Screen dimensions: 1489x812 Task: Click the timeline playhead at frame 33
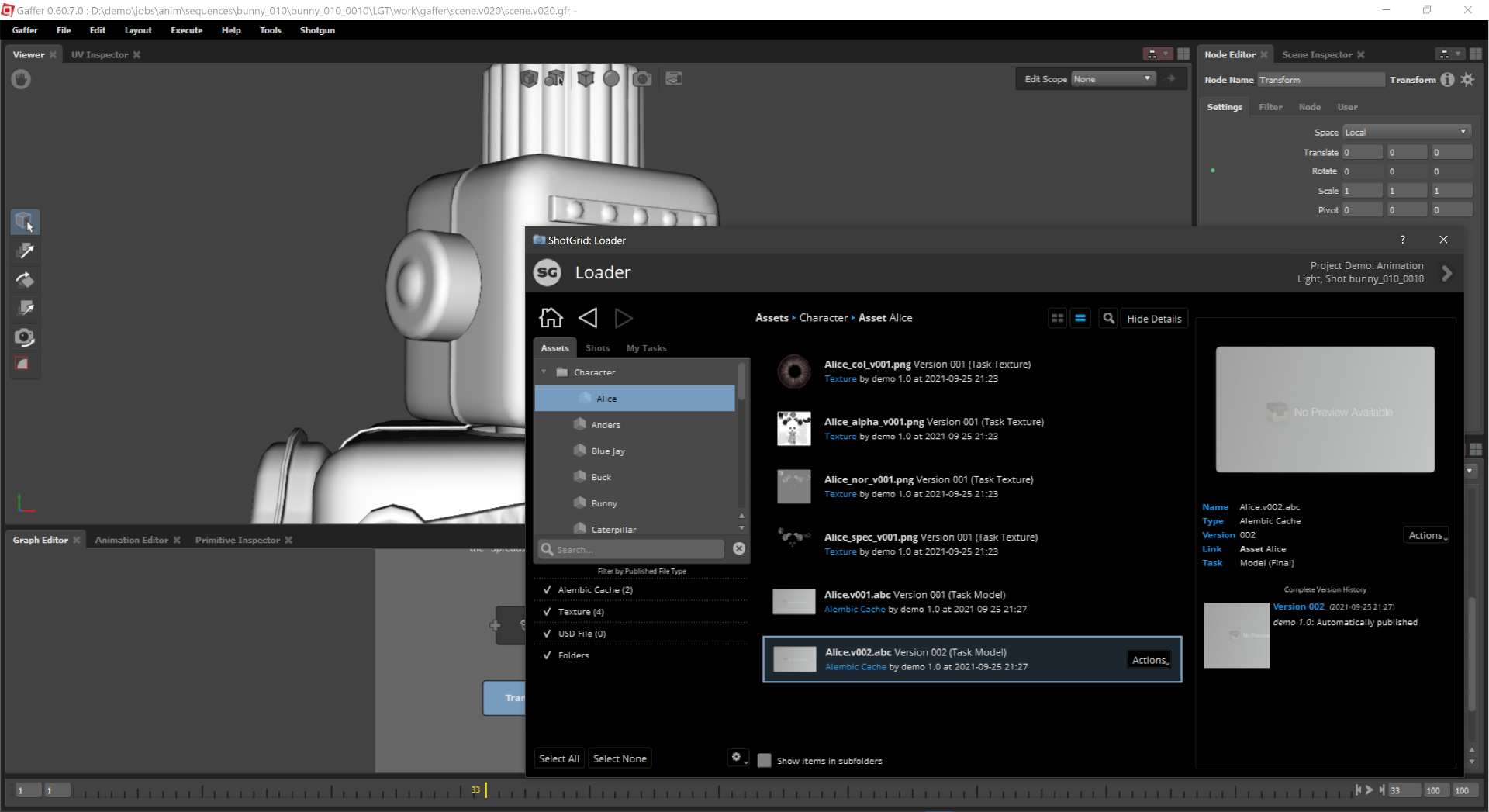point(485,790)
